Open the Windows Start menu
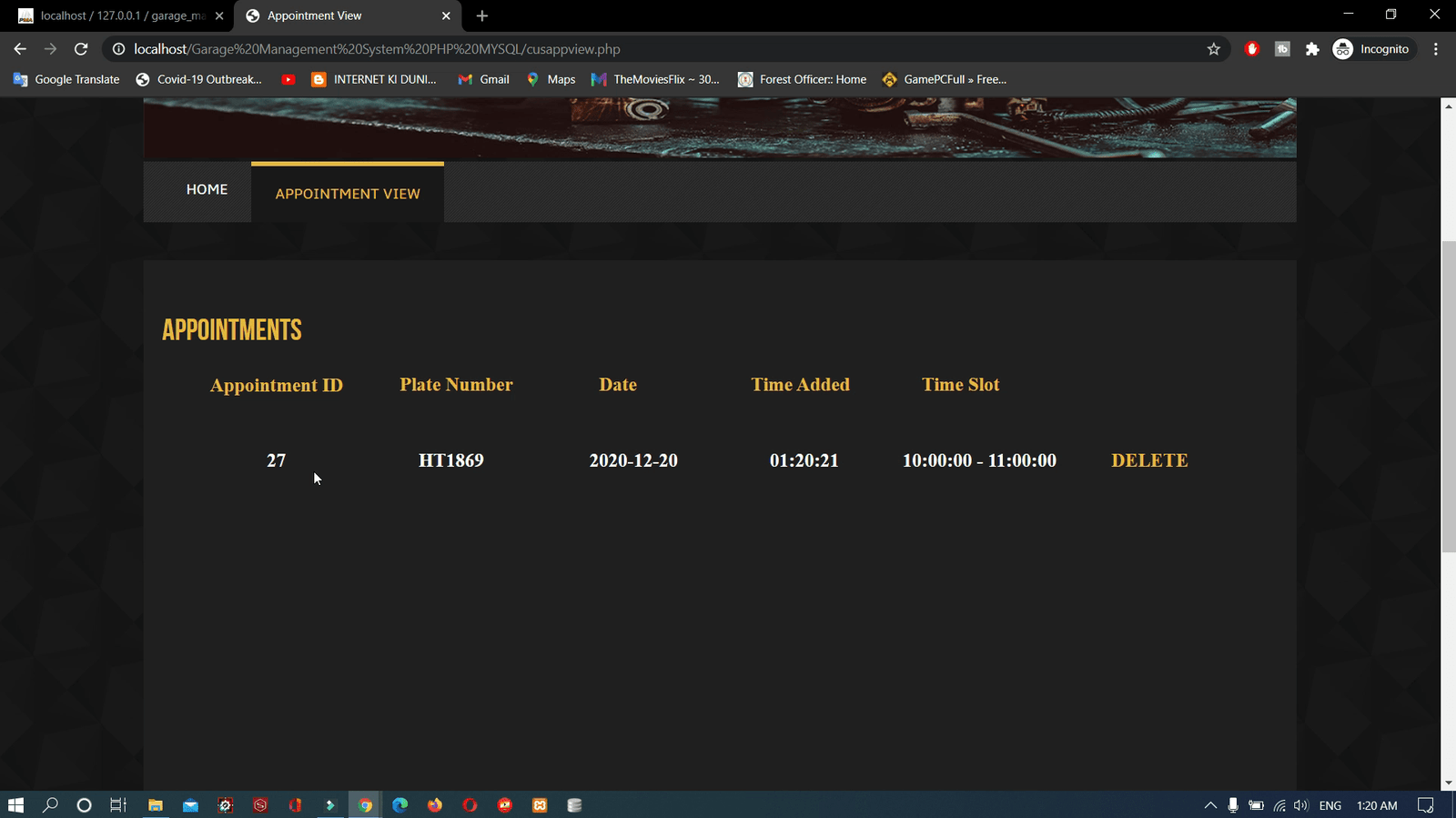The height and width of the screenshot is (818, 1456). pyautogui.click(x=15, y=805)
